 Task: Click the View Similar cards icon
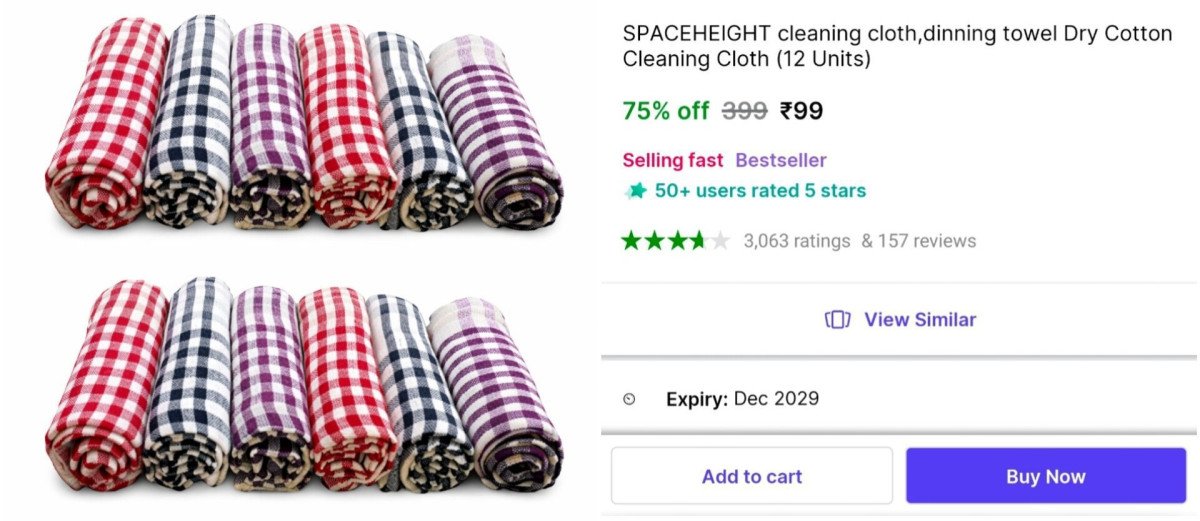coord(837,320)
